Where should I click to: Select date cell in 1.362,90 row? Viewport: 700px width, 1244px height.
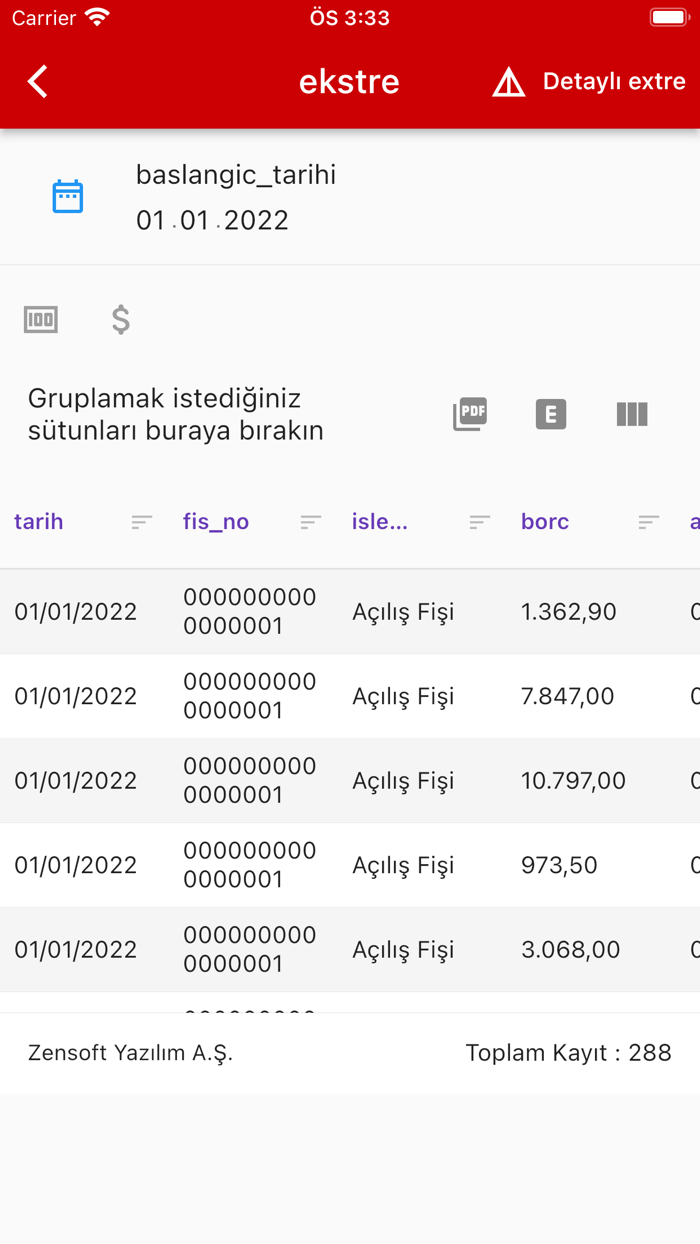pyautogui.click(x=76, y=612)
